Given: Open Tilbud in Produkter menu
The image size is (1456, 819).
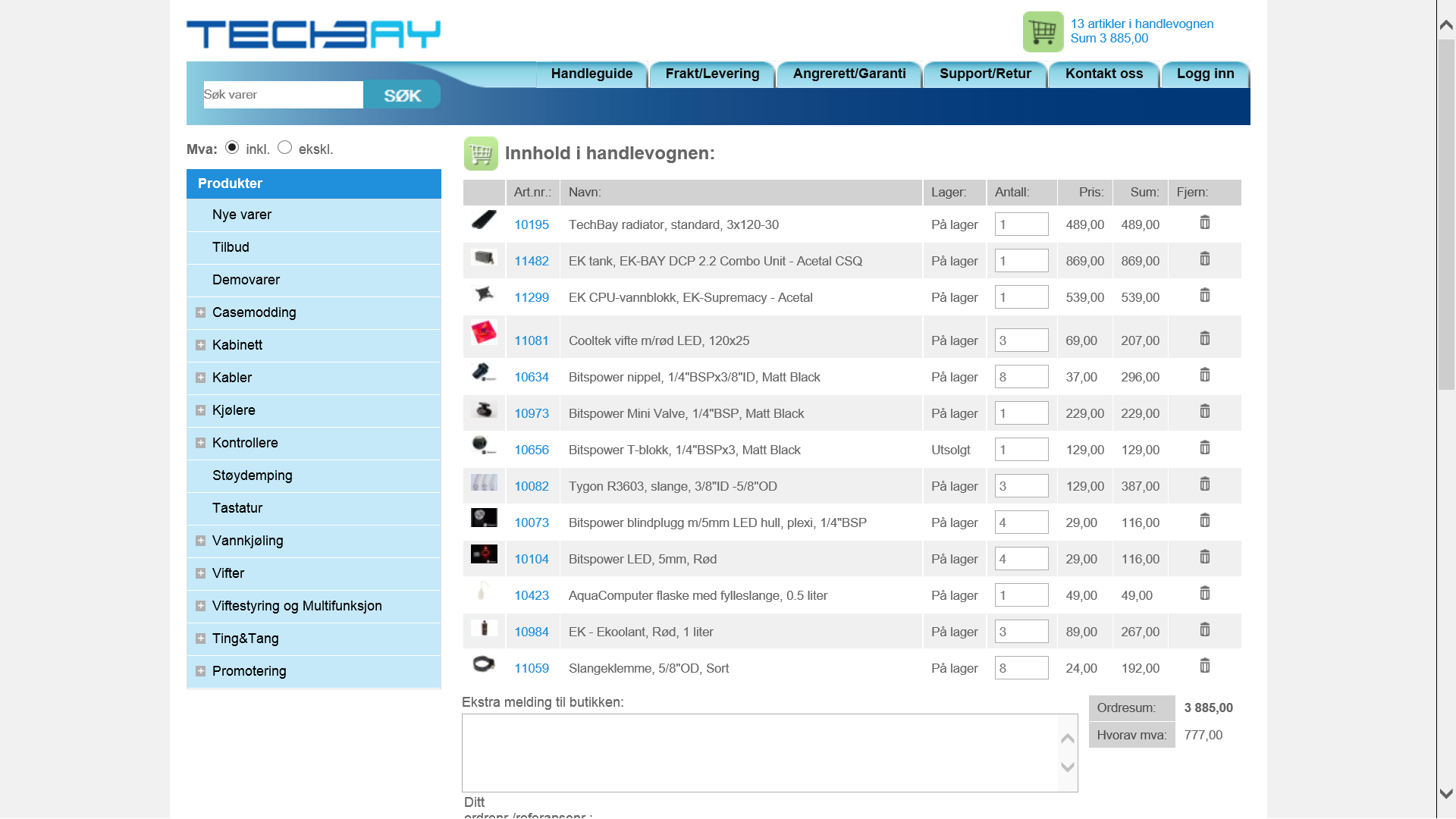Looking at the screenshot, I should [x=231, y=247].
